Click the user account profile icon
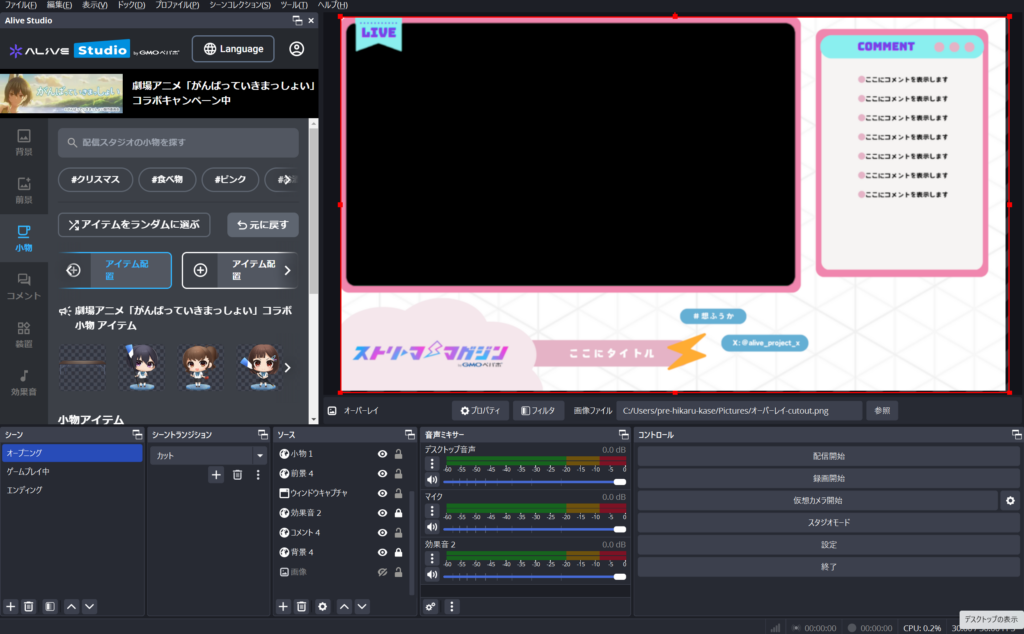The height and width of the screenshot is (634, 1024). click(296, 49)
